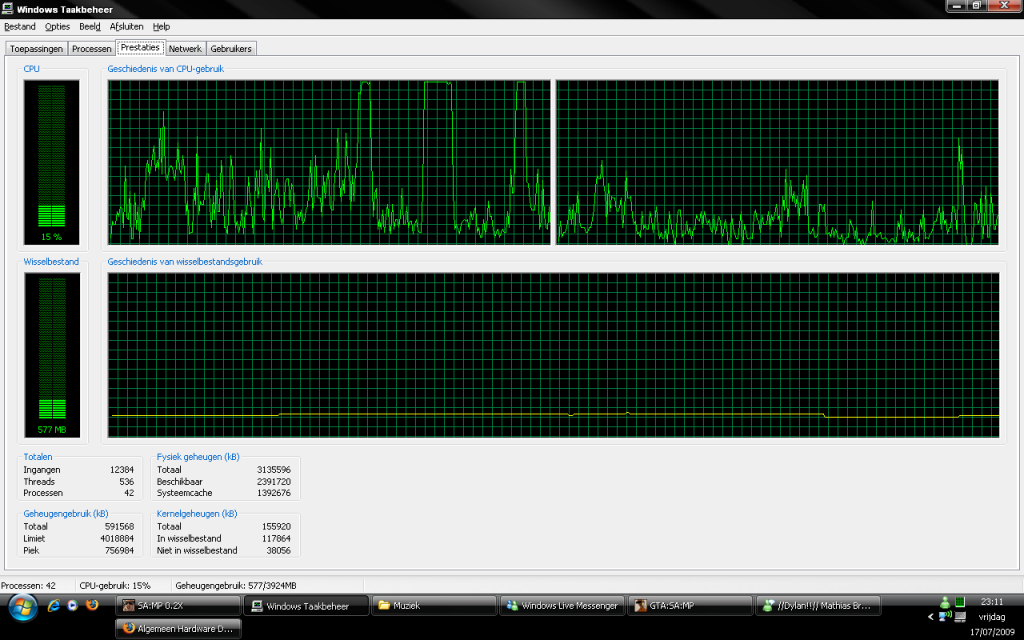The width and height of the screenshot is (1024, 640).
Task: Launch Internet Explorer from quick launch
Action: [x=54, y=605]
